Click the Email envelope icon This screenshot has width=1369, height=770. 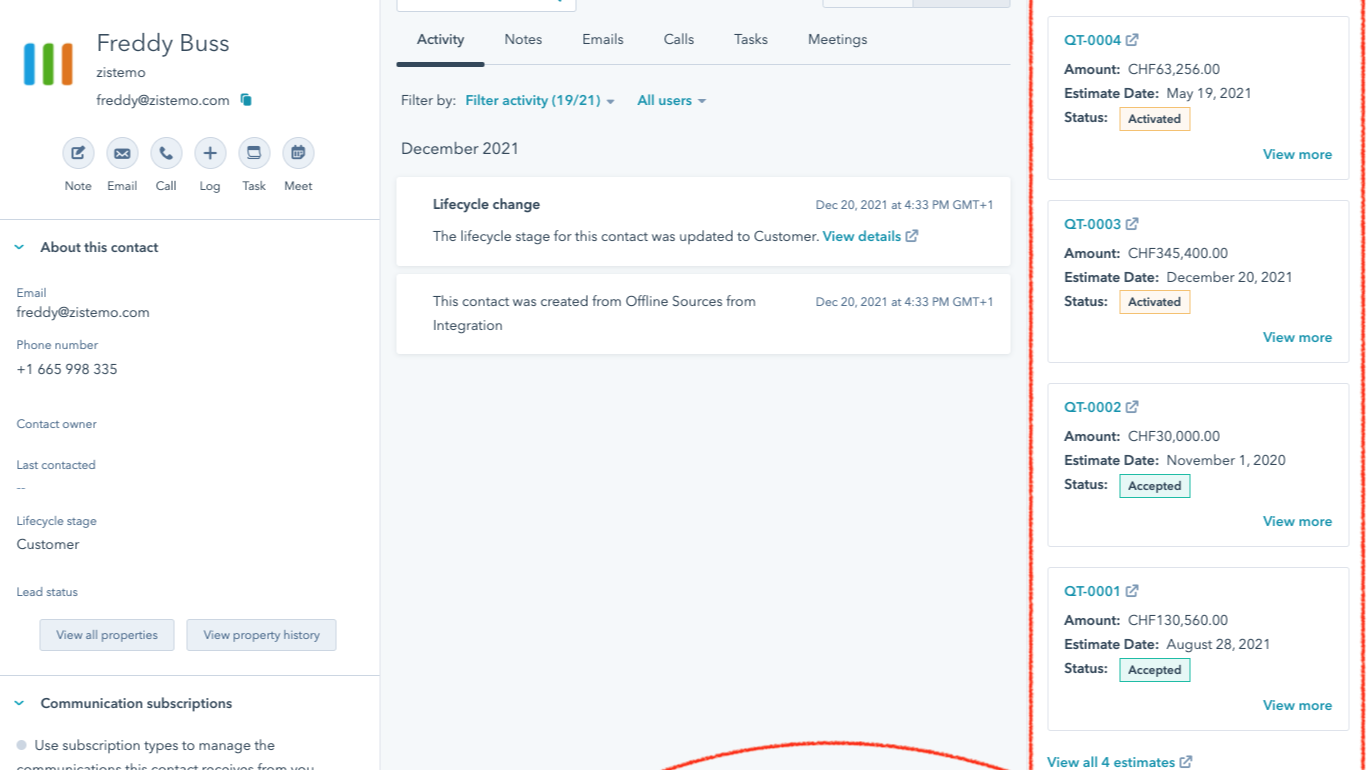pos(122,154)
